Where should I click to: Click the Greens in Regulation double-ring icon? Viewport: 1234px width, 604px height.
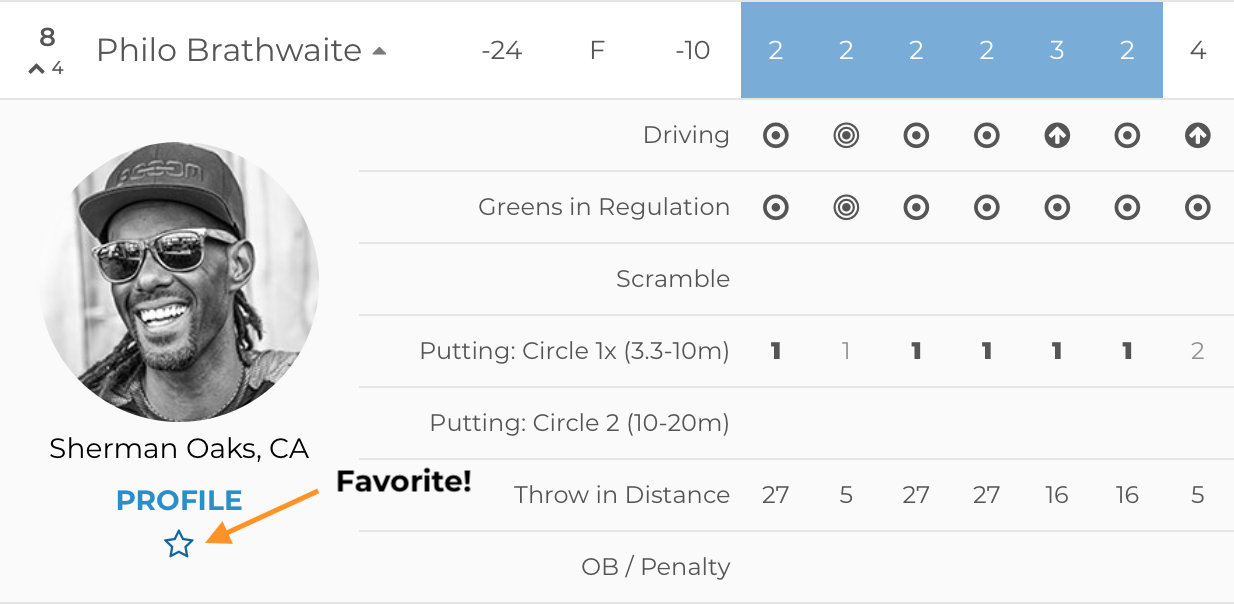pyautogui.click(x=846, y=207)
